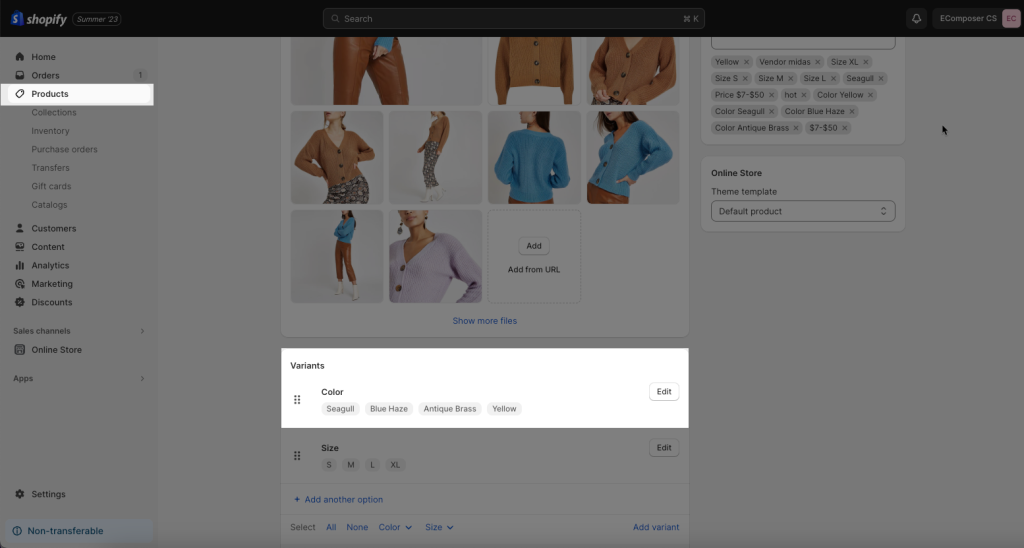Image resolution: width=1024 pixels, height=548 pixels.
Task: Click Add from URL
Action: [534, 270]
